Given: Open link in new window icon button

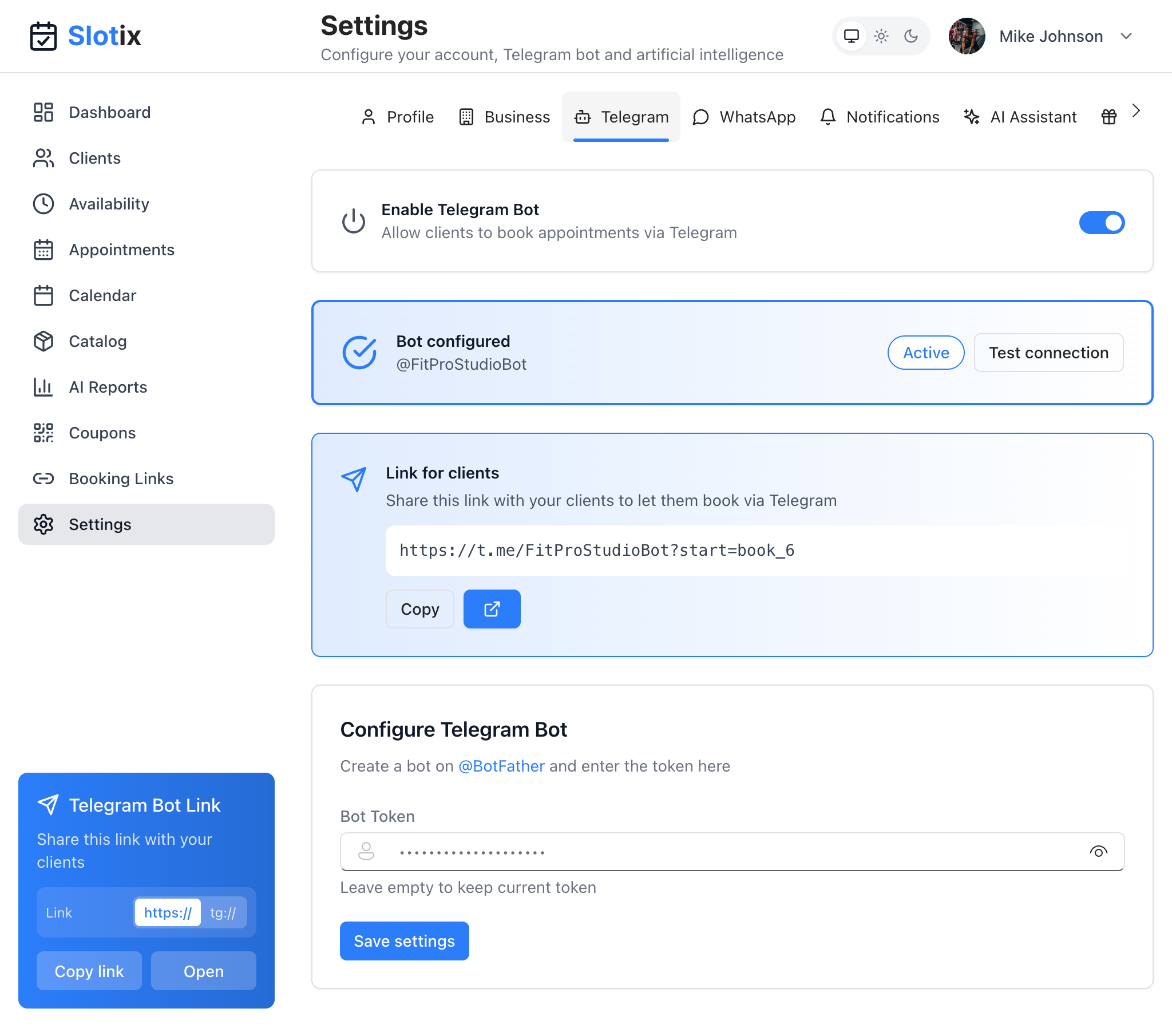Looking at the screenshot, I should click(x=492, y=608).
